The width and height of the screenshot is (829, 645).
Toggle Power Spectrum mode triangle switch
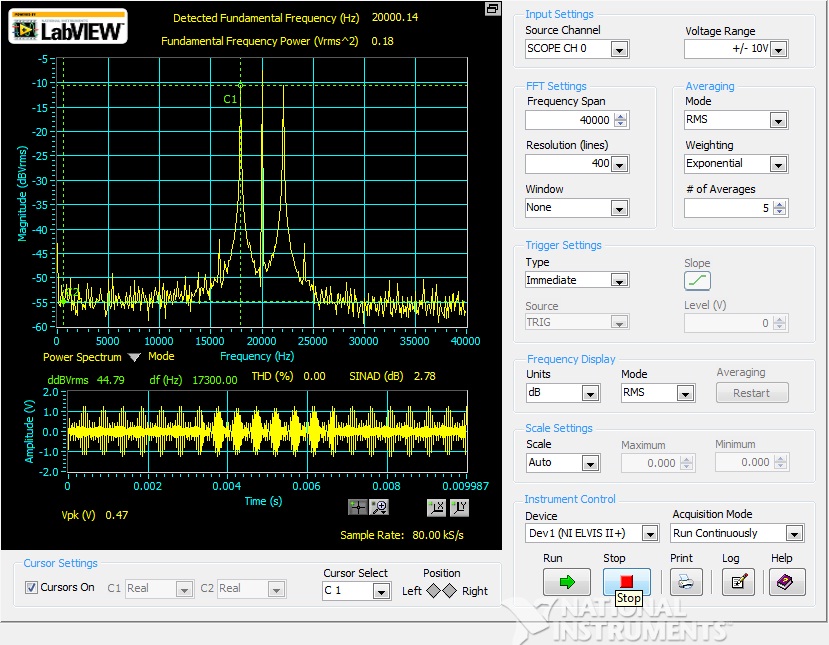134,357
